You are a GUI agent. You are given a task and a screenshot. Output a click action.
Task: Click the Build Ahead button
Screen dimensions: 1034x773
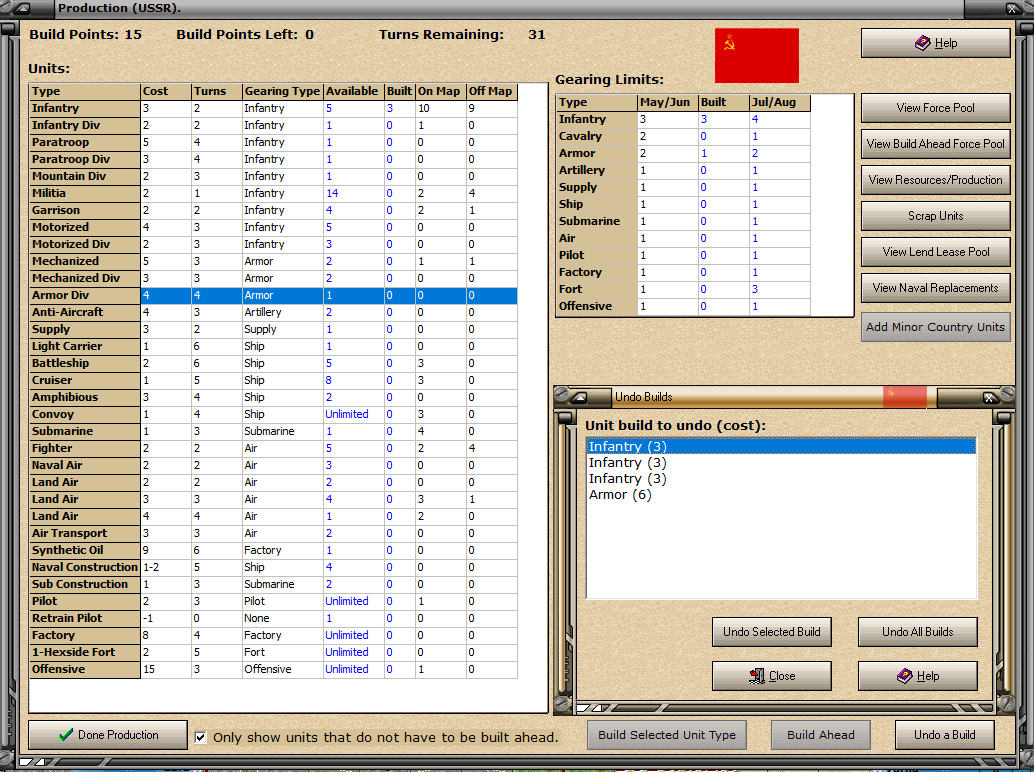click(820, 735)
